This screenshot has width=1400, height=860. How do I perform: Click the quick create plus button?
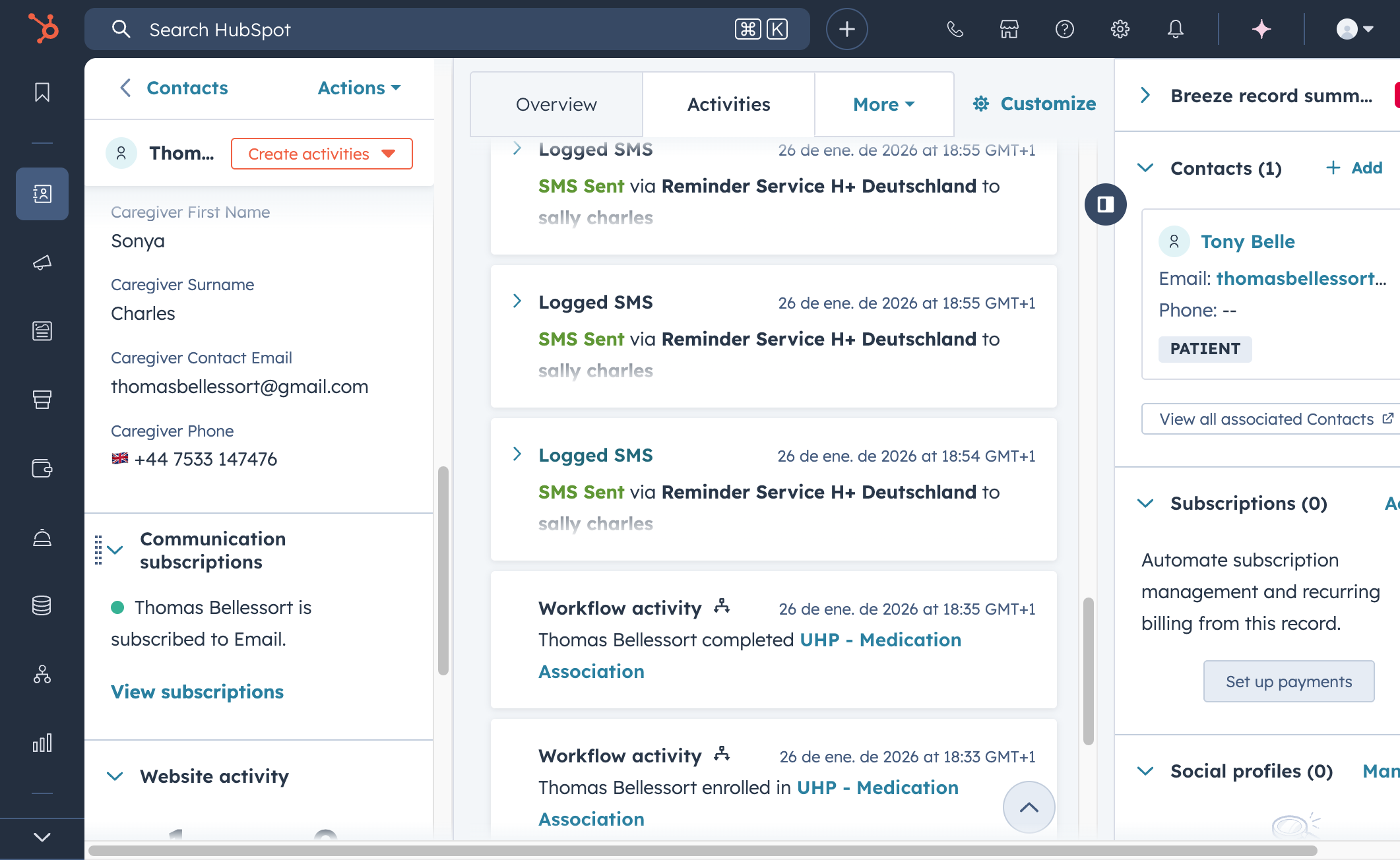(x=847, y=29)
